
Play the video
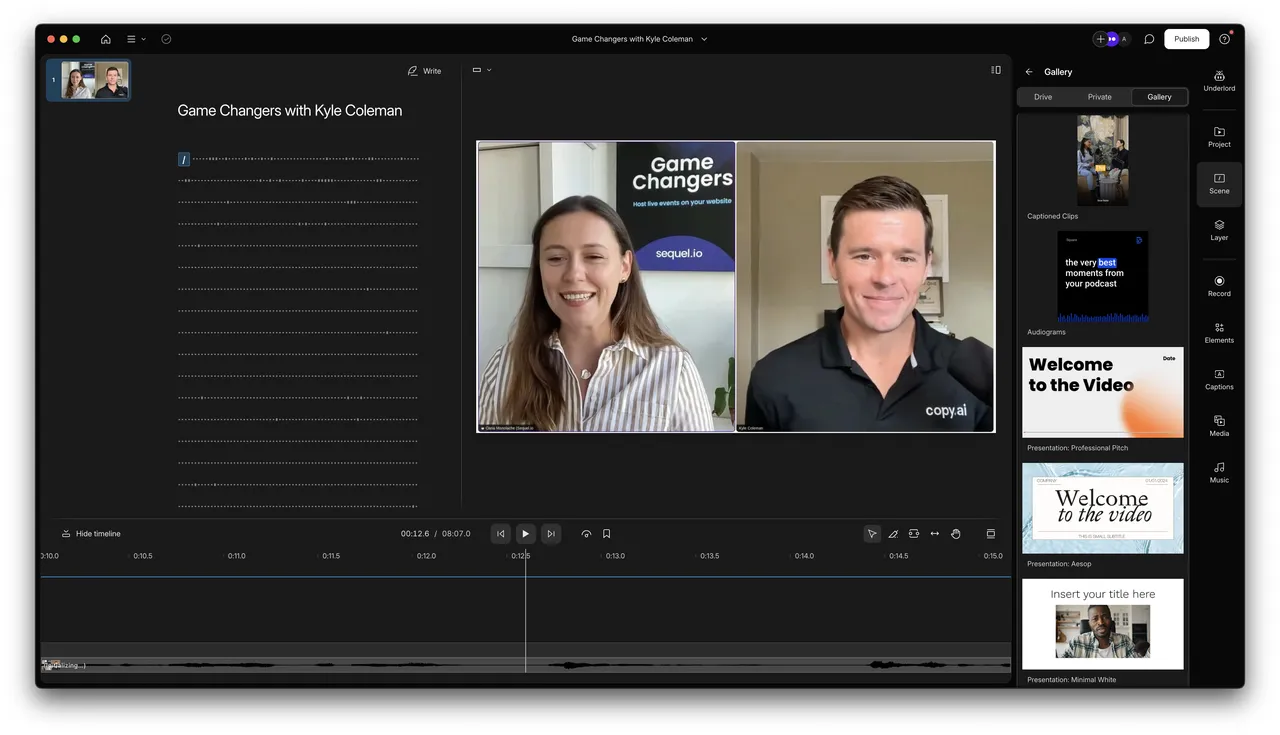coord(526,534)
